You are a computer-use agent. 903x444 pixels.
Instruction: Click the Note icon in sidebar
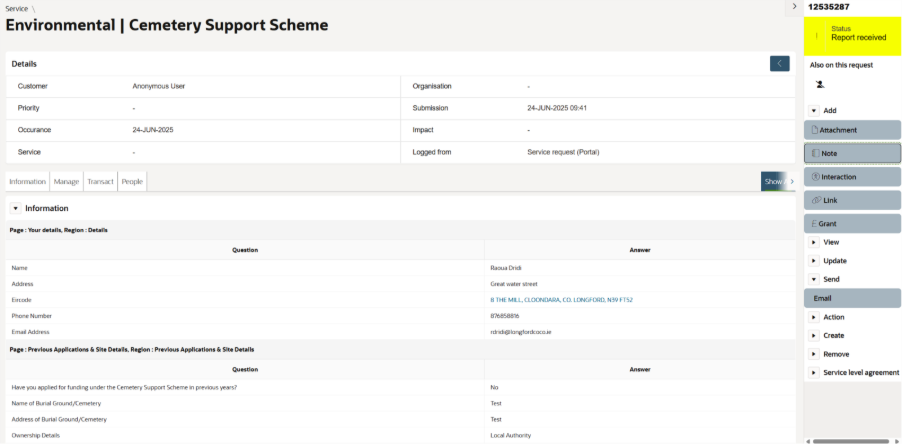[x=815, y=154]
